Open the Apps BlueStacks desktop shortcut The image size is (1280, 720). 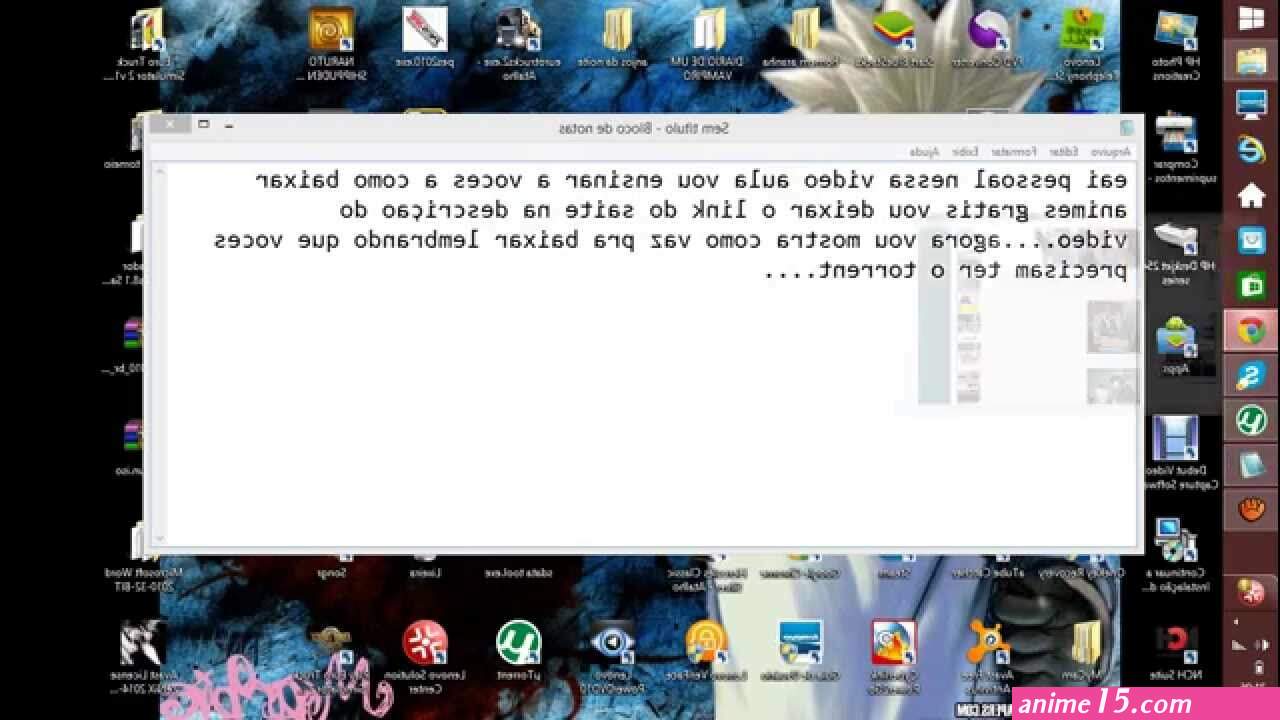tap(1176, 346)
